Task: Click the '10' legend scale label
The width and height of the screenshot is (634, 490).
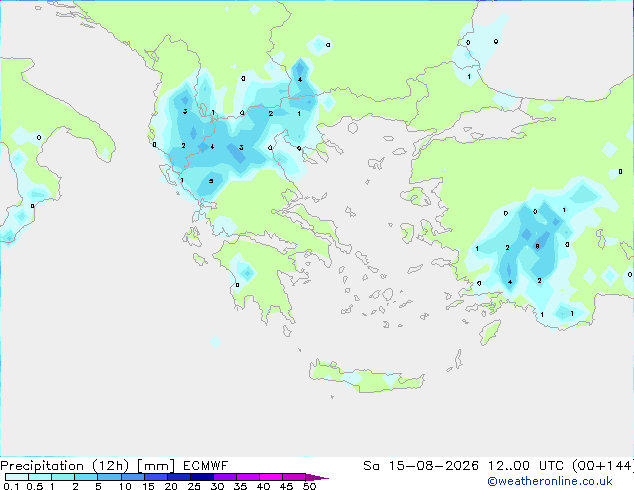Action: coord(125,486)
